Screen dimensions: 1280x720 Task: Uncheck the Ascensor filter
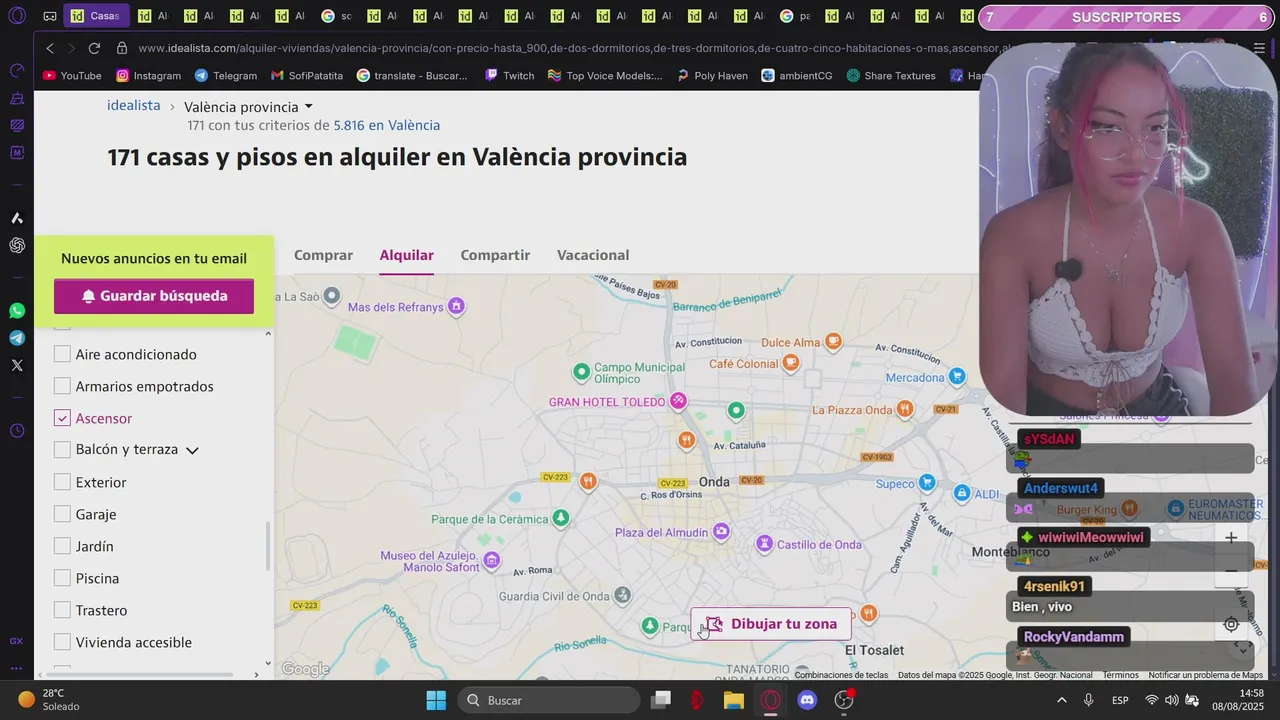point(62,418)
